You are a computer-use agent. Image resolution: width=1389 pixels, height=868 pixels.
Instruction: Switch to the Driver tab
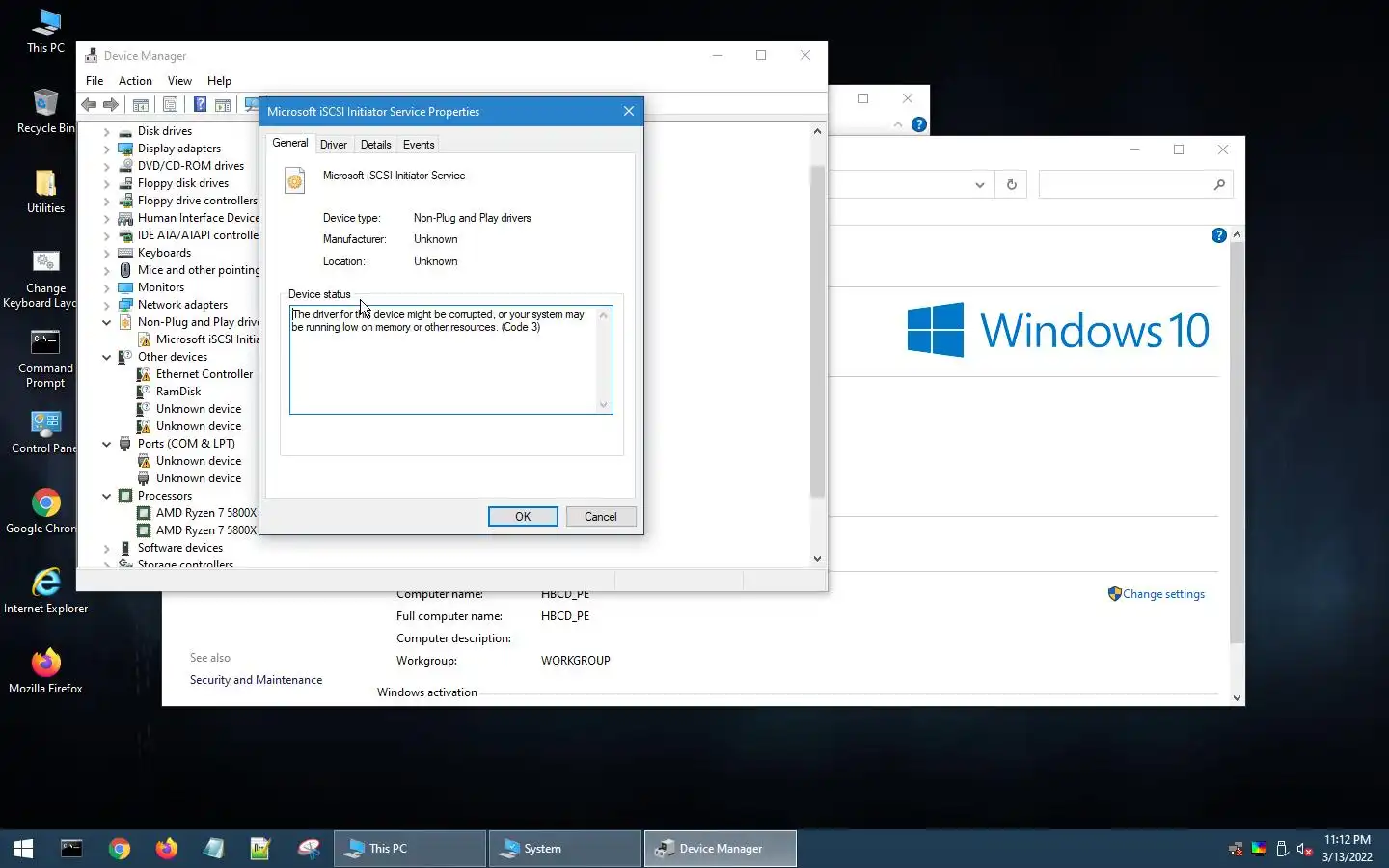(334, 145)
